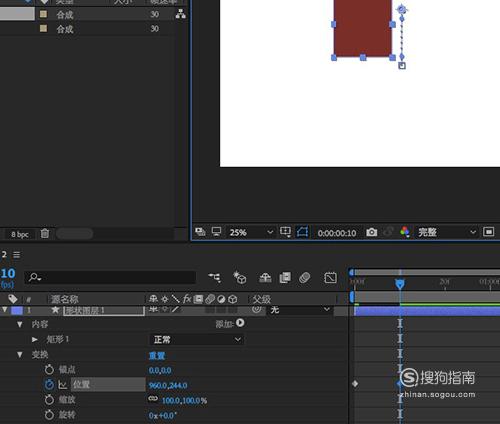Open the composition mini-flowchart
This screenshot has width=500, height=424.
(x=215, y=277)
